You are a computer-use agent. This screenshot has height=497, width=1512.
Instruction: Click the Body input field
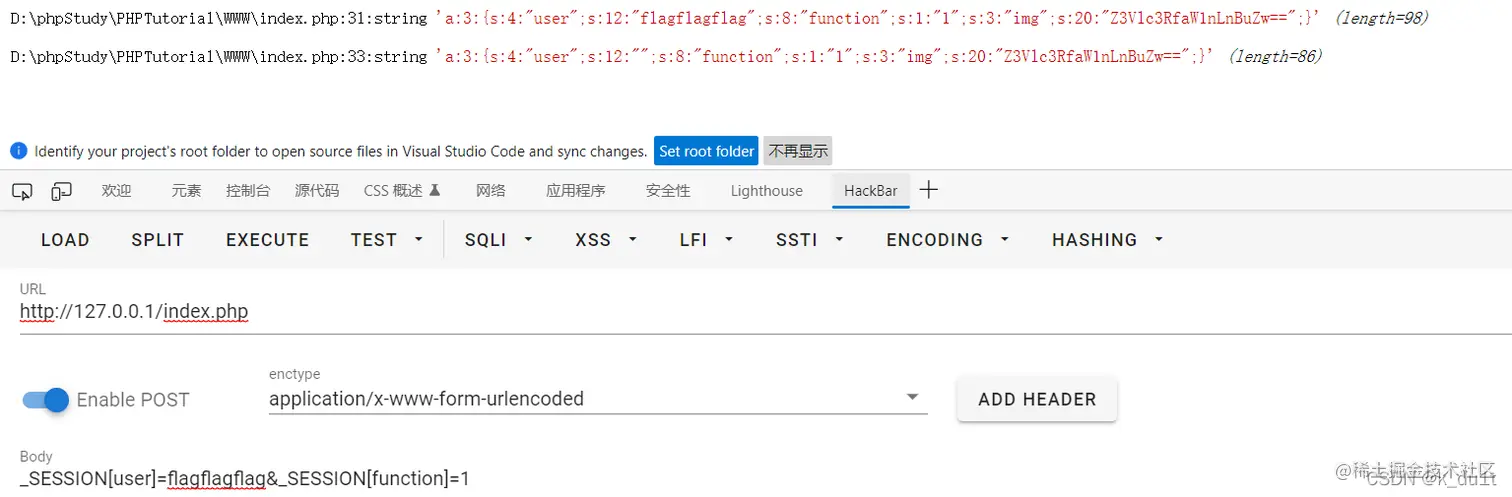coord(766,478)
